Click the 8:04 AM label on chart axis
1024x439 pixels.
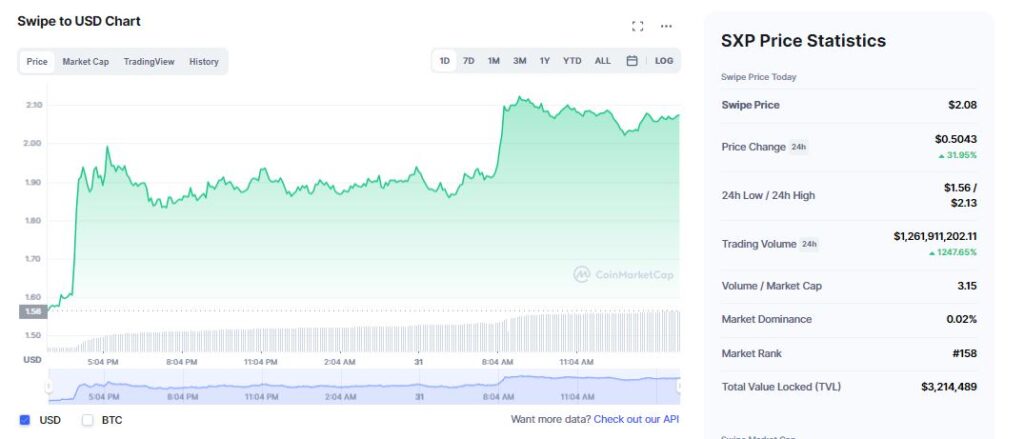coord(498,361)
